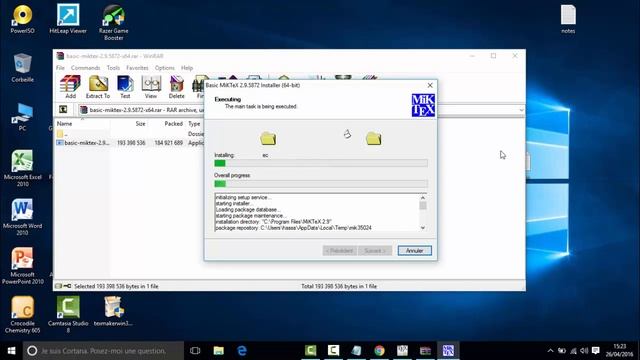Click the log scrollbar up arrow
The width and height of the screenshot is (640, 360).
pos(423,198)
